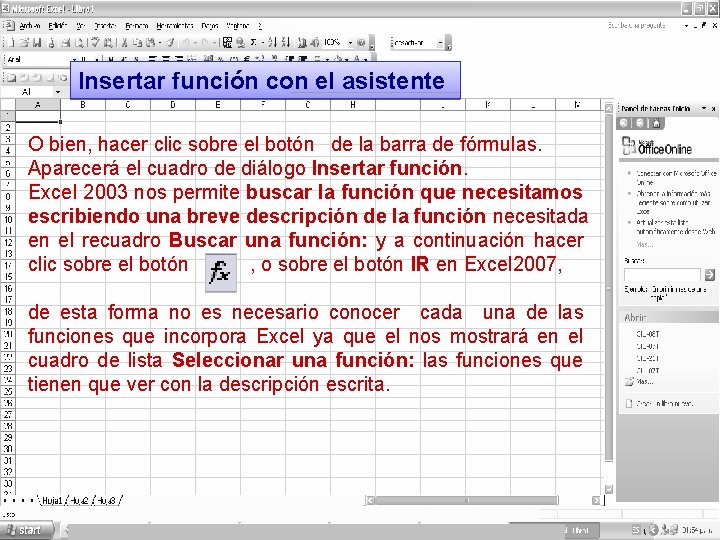The width and height of the screenshot is (720, 540).
Task: Pick the Font Color swatch
Action: point(357,59)
